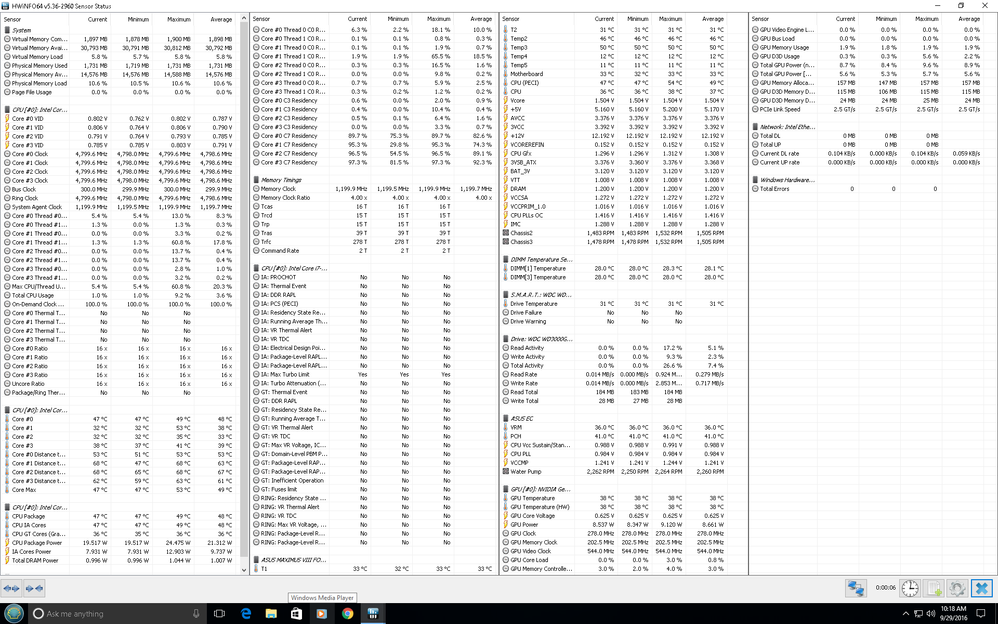
Task: Select the DIMM Temperature Se... group header
Action: pos(624,260)
